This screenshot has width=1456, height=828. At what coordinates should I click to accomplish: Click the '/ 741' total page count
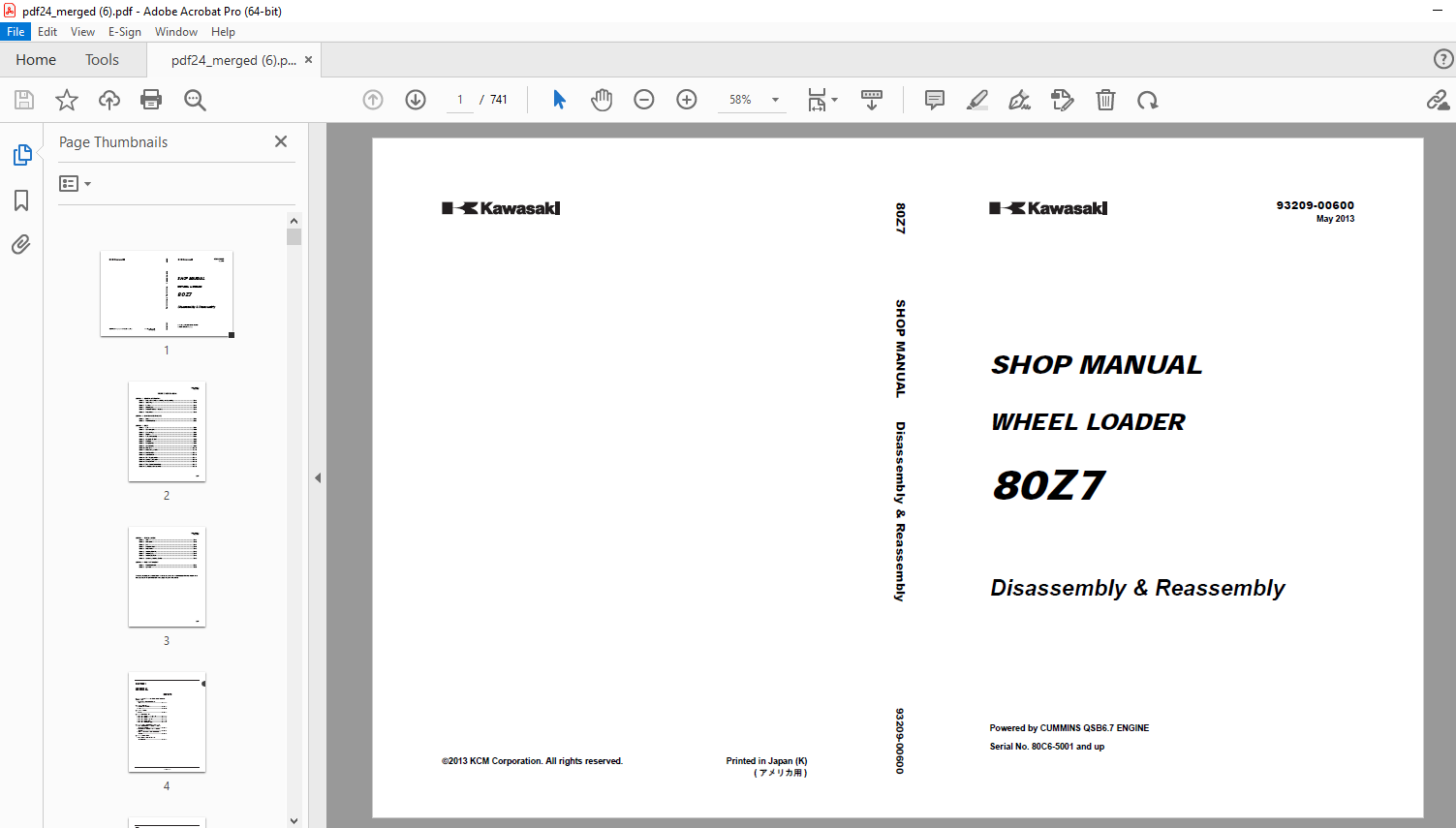click(494, 100)
